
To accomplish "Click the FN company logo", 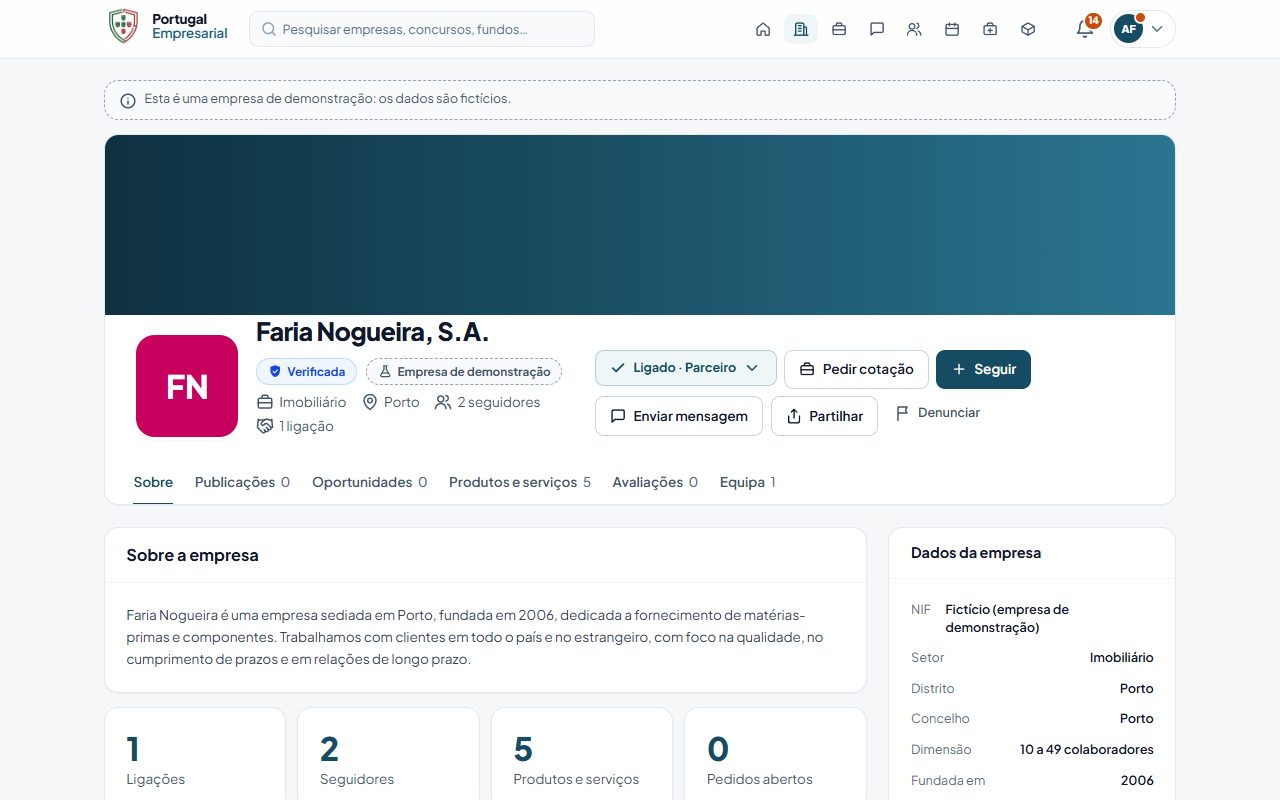I will click(x=187, y=386).
